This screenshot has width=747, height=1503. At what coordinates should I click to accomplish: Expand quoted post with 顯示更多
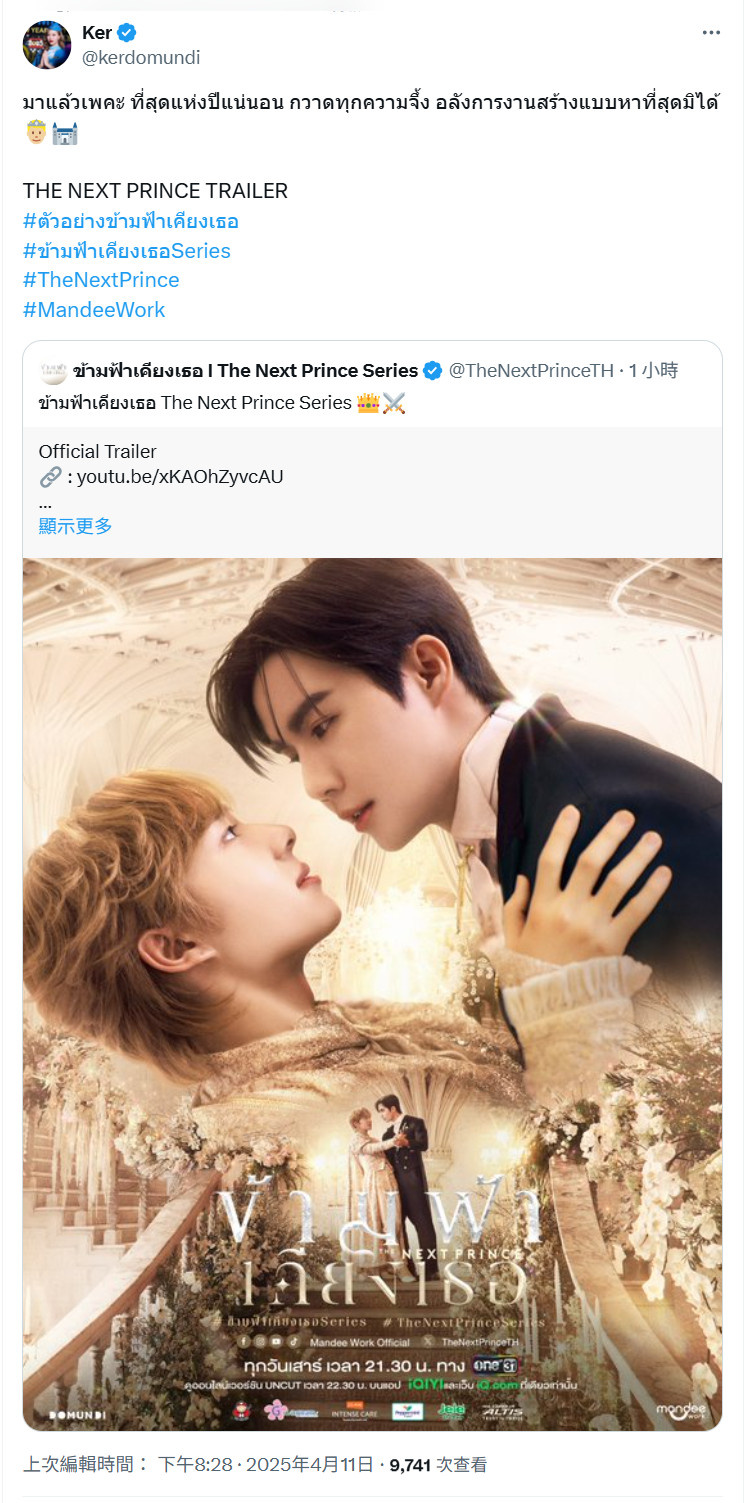76,526
